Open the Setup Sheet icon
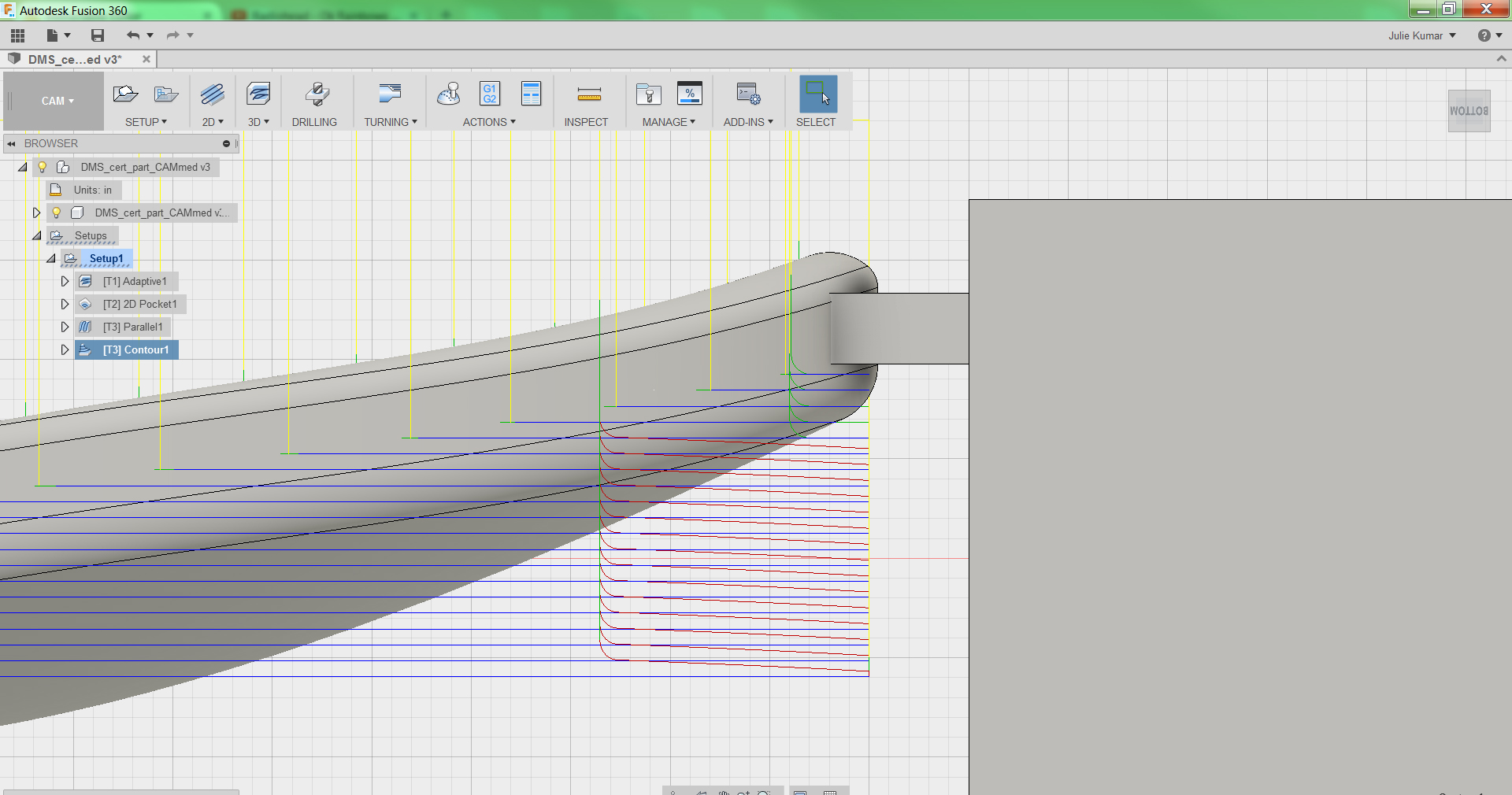The width and height of the screenshot is (1512, 795). 532,94
